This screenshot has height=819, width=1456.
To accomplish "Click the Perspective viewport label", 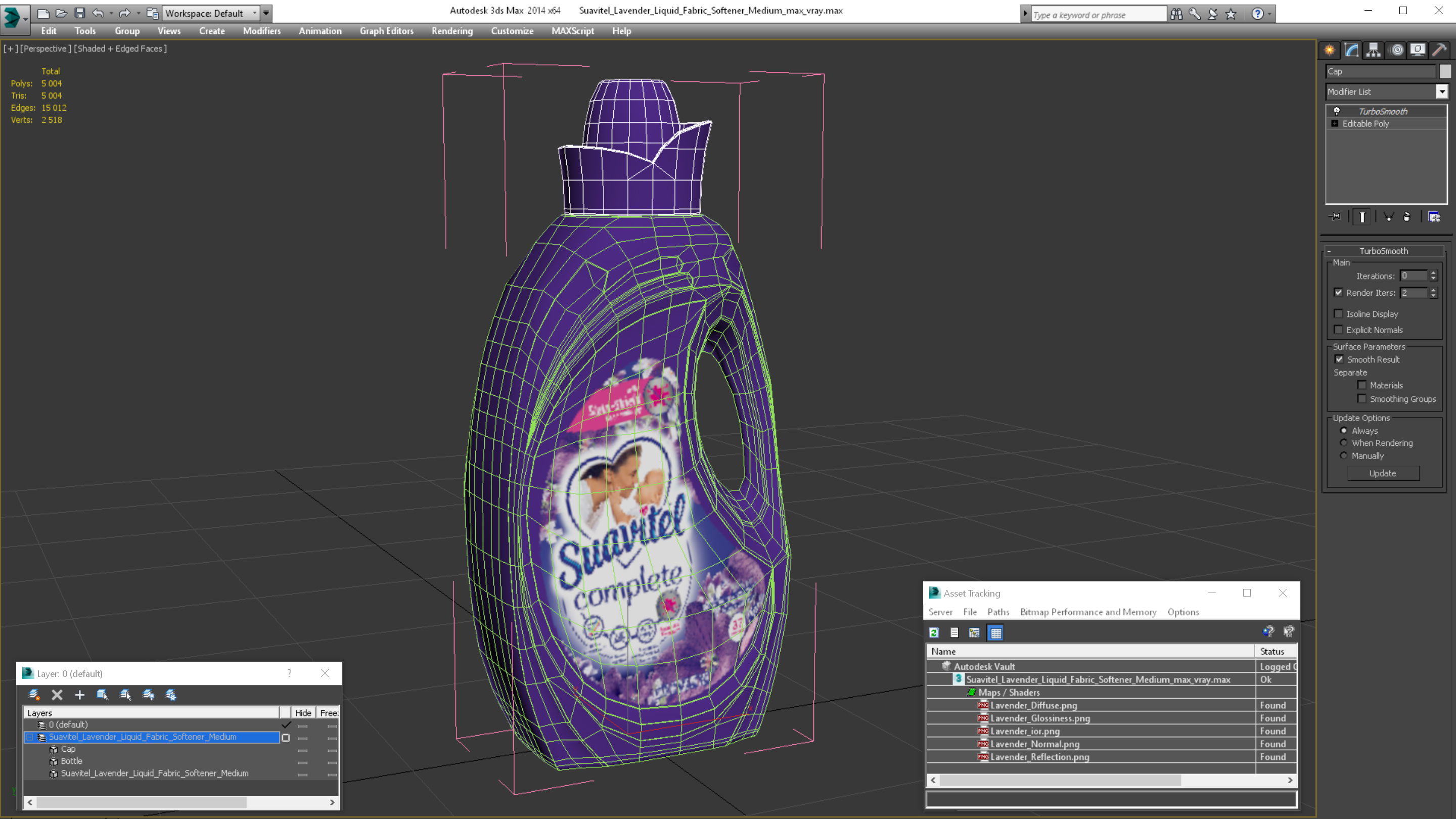I will (x=45, y=49).
